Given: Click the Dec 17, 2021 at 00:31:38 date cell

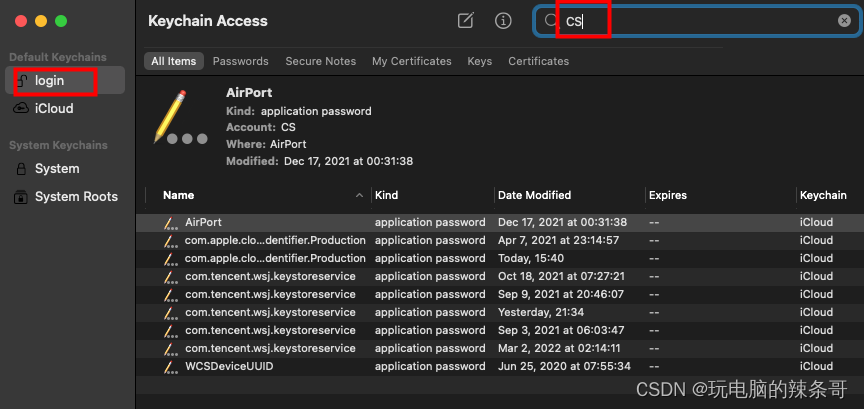Looking at the screenshot, I should pos(563,223).
